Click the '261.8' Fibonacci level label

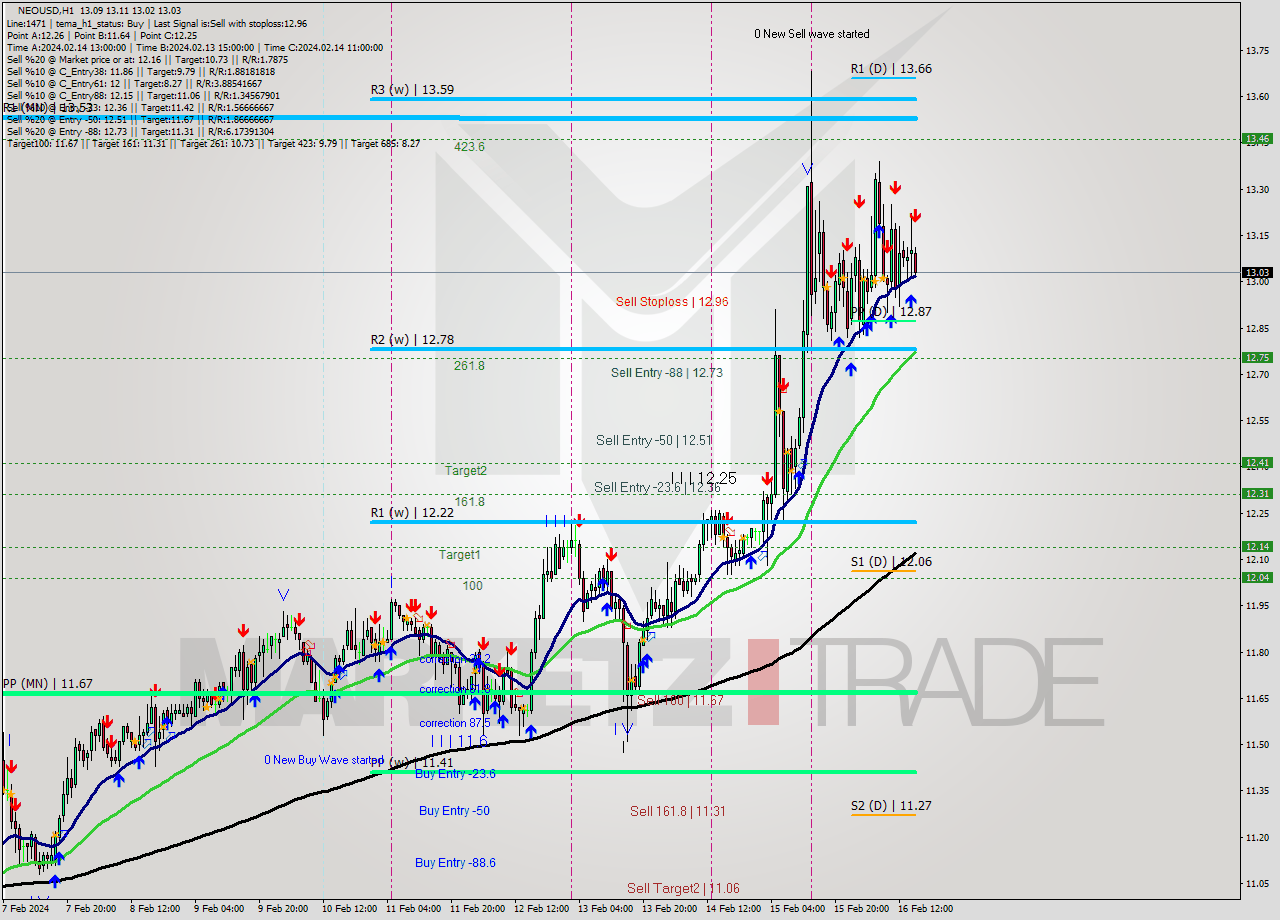pyautogui.click(x=469, y=366)
